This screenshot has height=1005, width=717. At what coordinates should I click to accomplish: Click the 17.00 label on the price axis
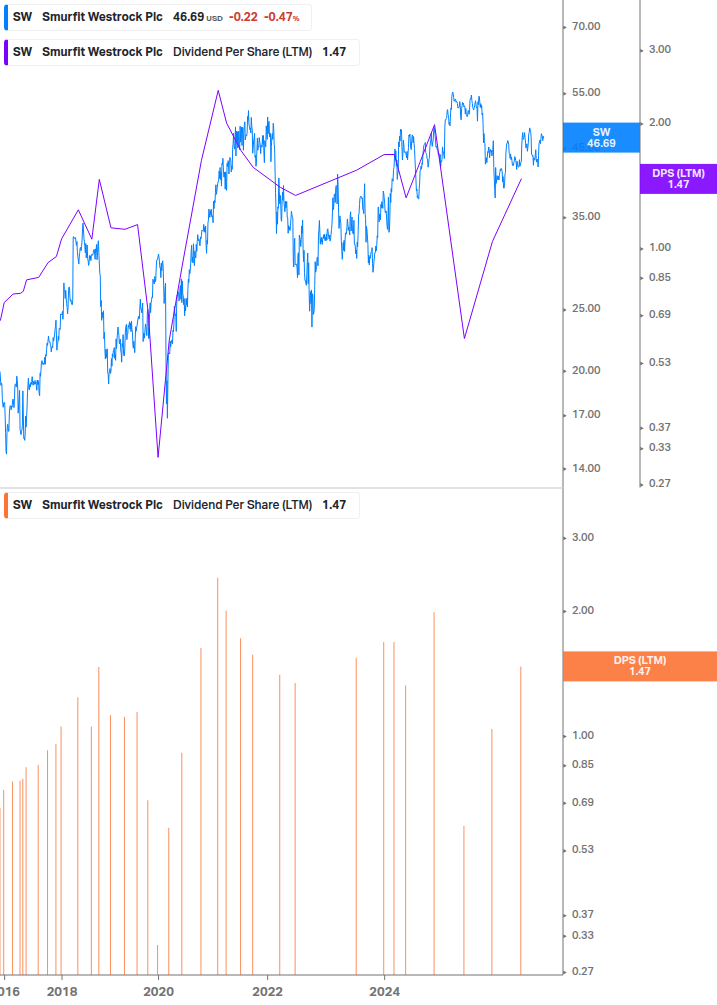586,415
